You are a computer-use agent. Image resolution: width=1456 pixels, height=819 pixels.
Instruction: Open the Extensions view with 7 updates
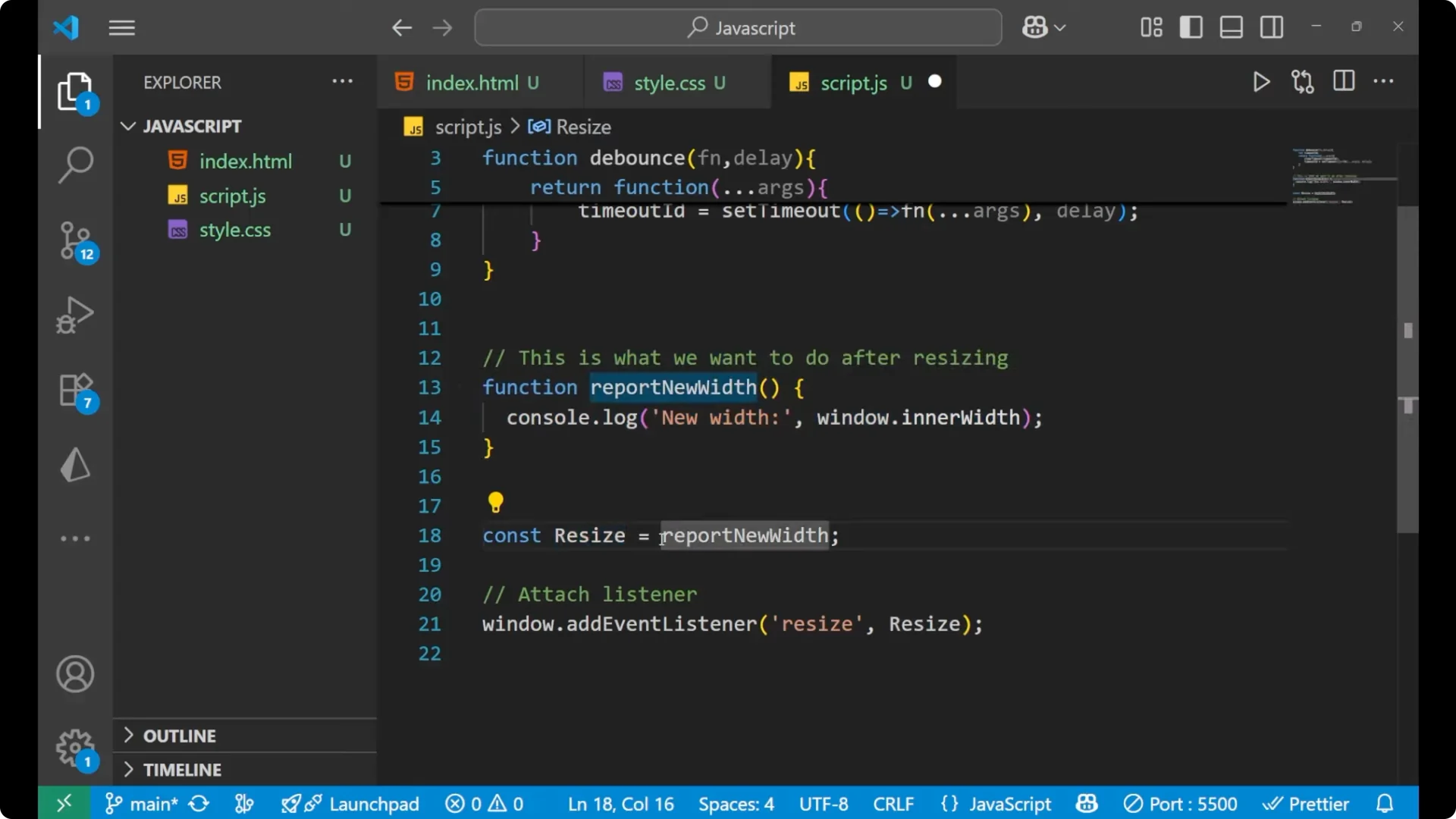coord(75,389)
